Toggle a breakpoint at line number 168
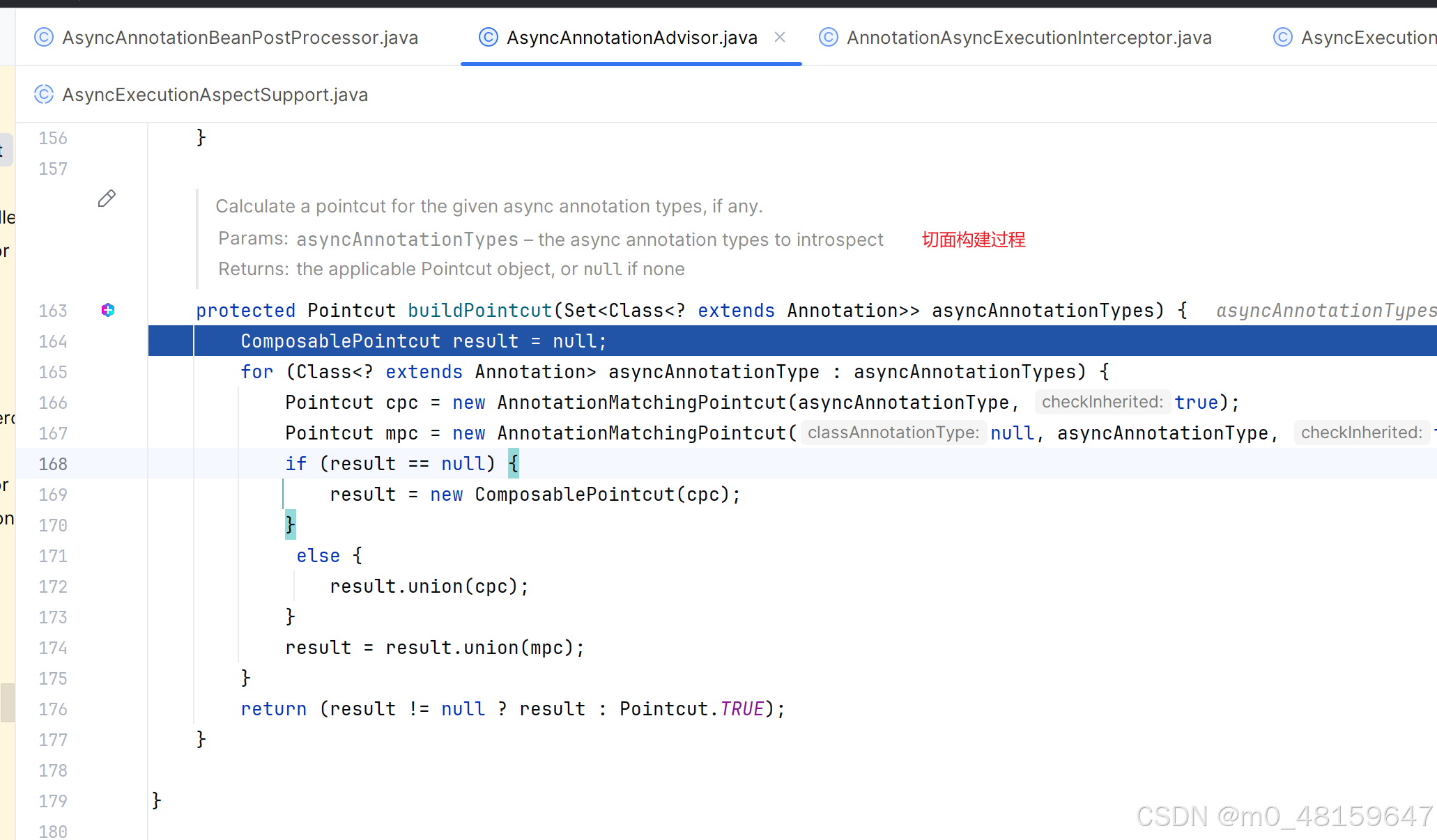 53,464
